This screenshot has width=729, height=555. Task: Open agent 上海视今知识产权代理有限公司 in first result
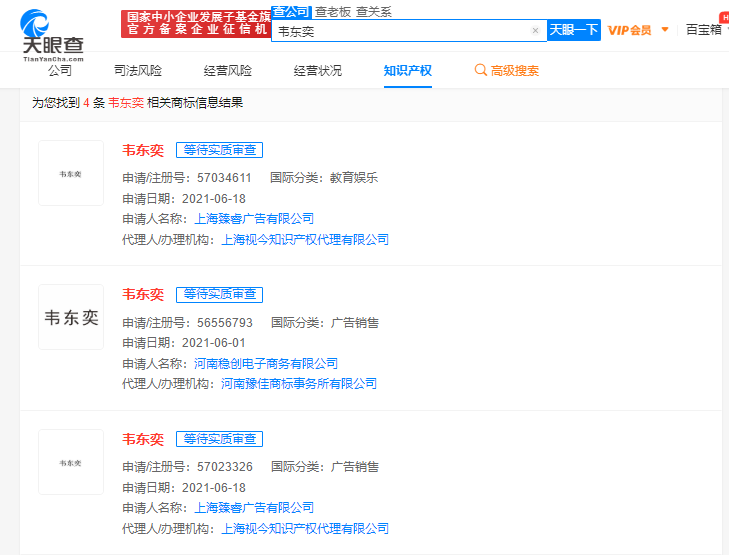(x=305, y=240)
